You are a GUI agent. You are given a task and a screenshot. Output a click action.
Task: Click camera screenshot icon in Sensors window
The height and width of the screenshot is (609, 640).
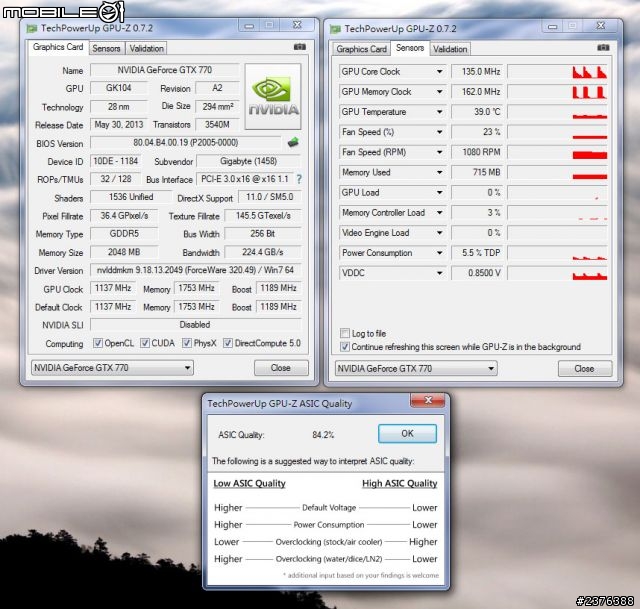603,48
